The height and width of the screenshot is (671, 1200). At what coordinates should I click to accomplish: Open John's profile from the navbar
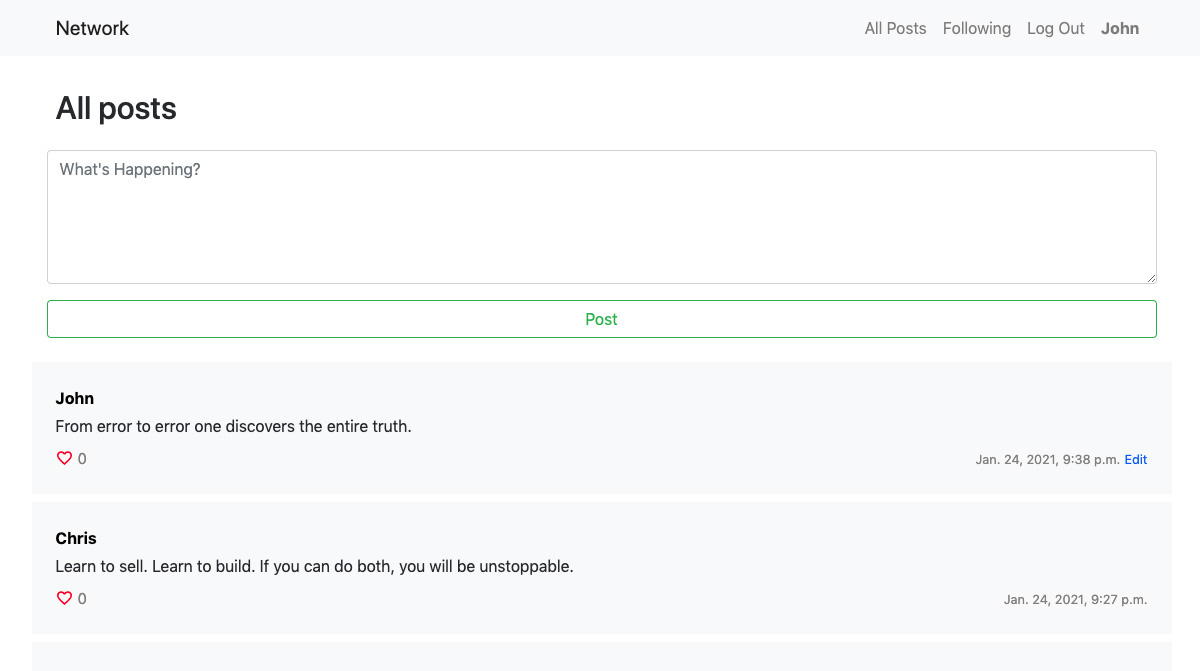[x=1119, y=28]
